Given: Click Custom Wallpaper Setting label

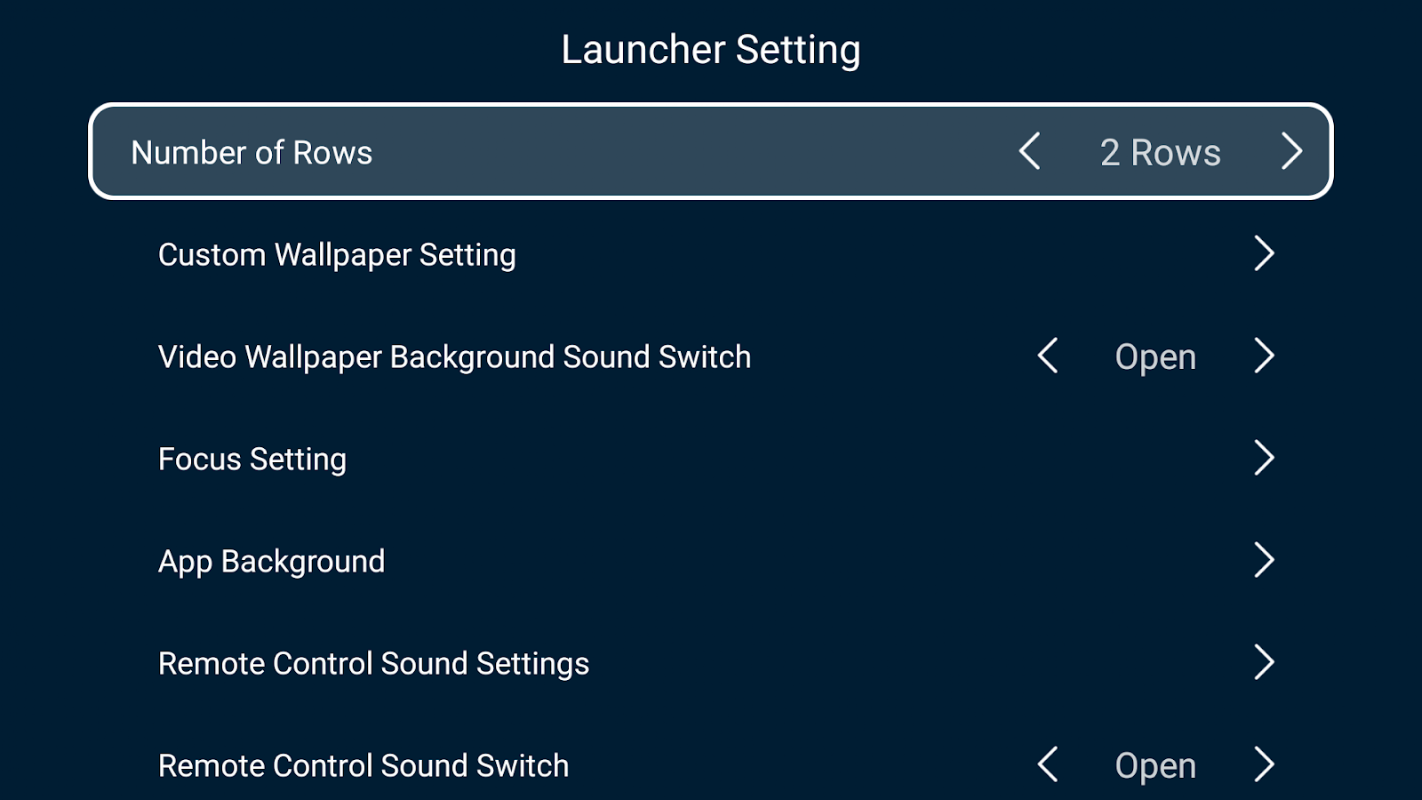Looking at the screenshot, I should coord(337,255).
